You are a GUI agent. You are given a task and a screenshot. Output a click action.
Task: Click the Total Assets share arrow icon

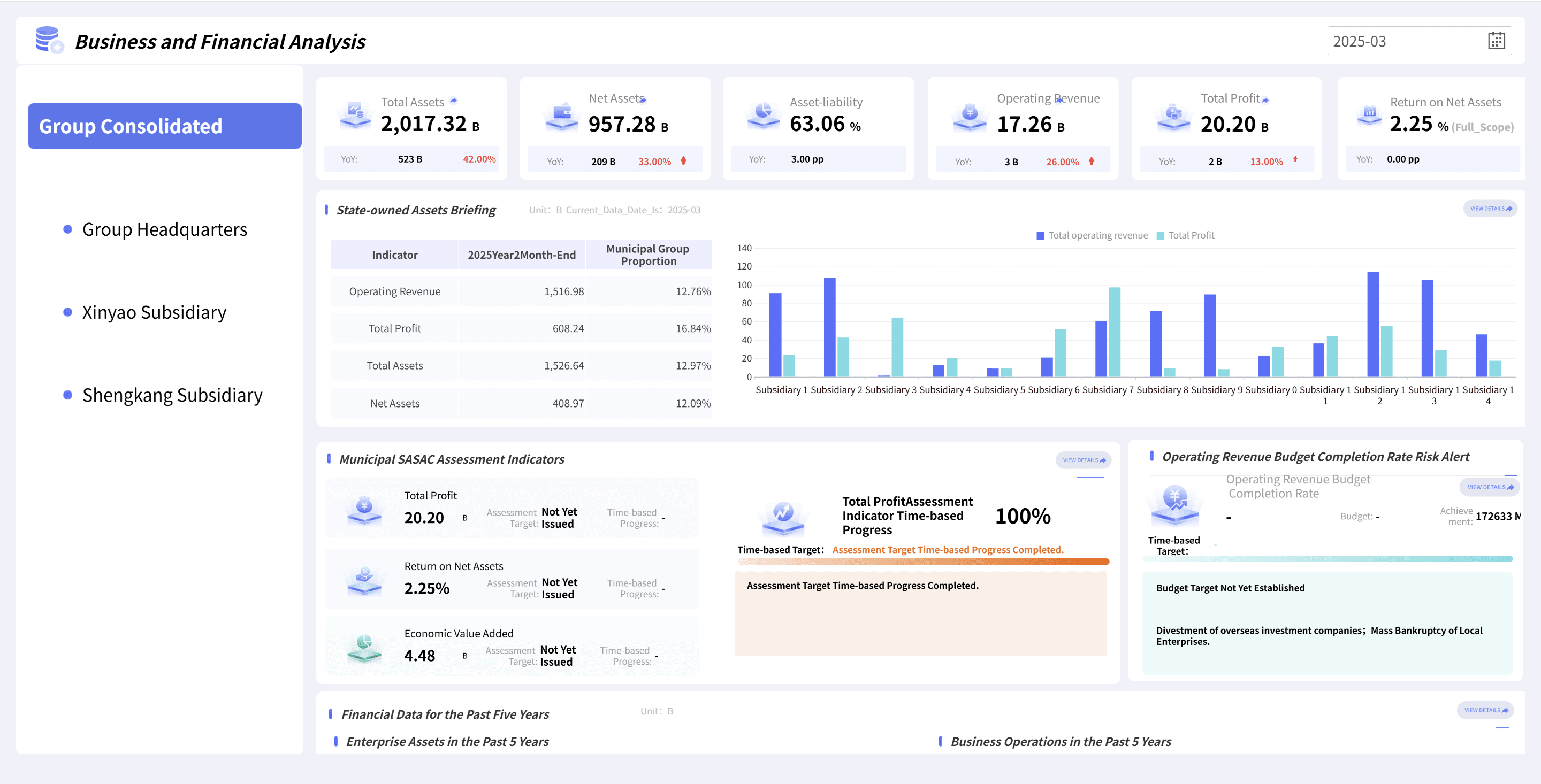(453, 101)
